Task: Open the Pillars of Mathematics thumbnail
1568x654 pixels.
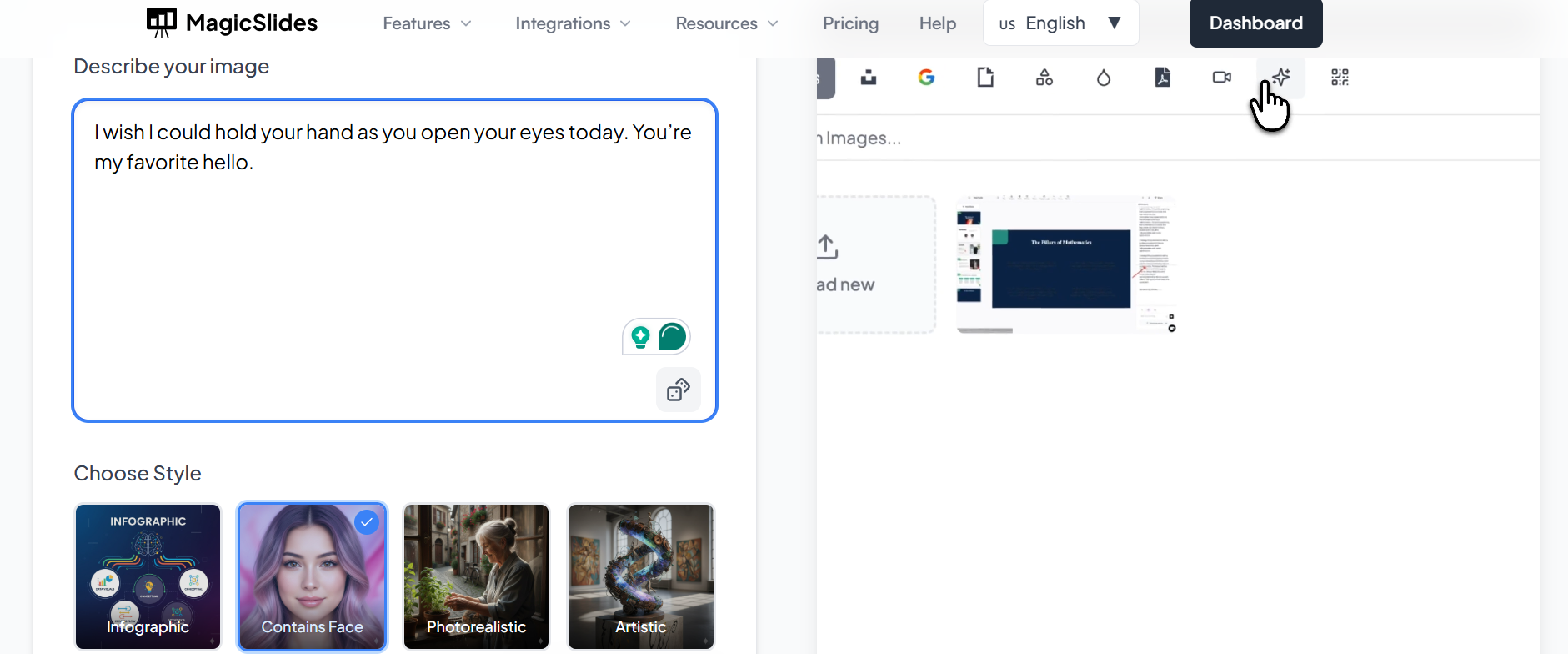Action: pyautogui.click(x=1065, y=264)
